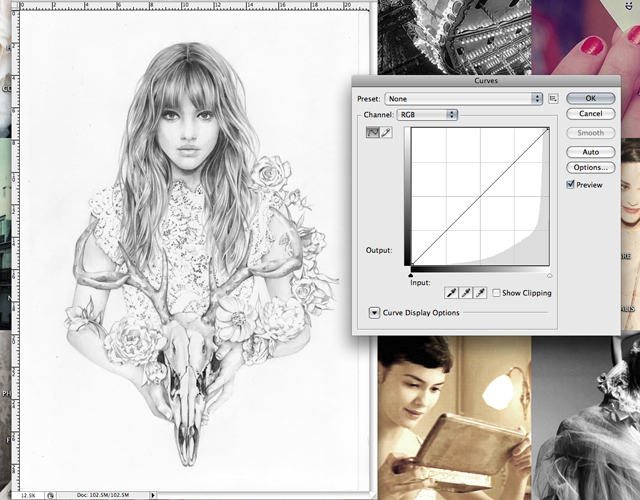
Task: Enable the Show Clipping checkbox
Action: [497, 293]
